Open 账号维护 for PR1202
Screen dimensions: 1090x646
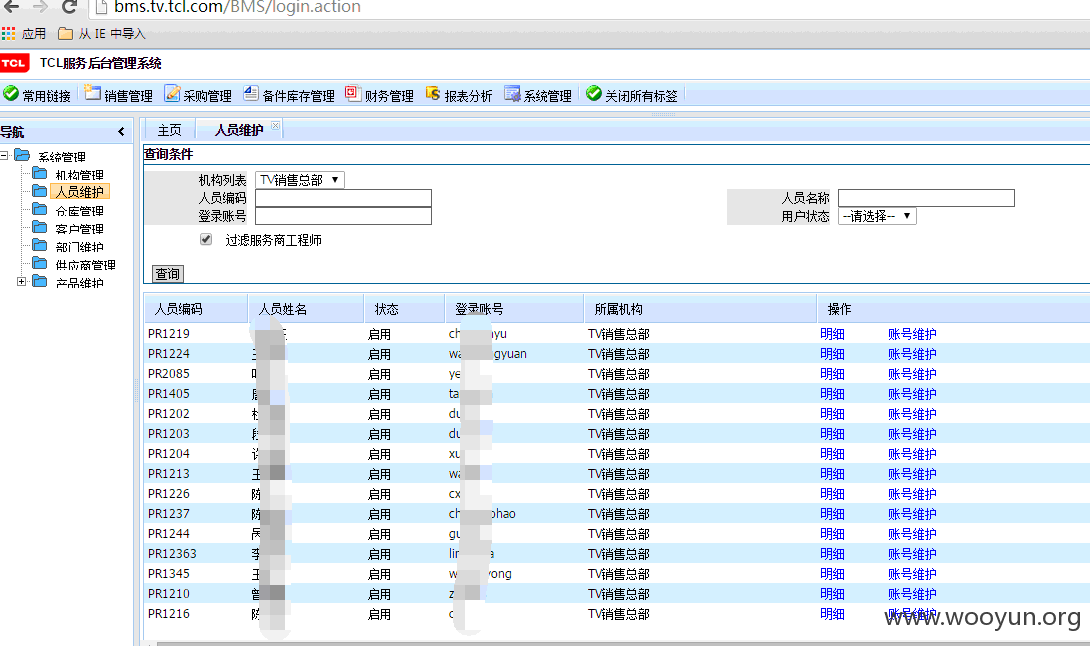pos(912,414)
